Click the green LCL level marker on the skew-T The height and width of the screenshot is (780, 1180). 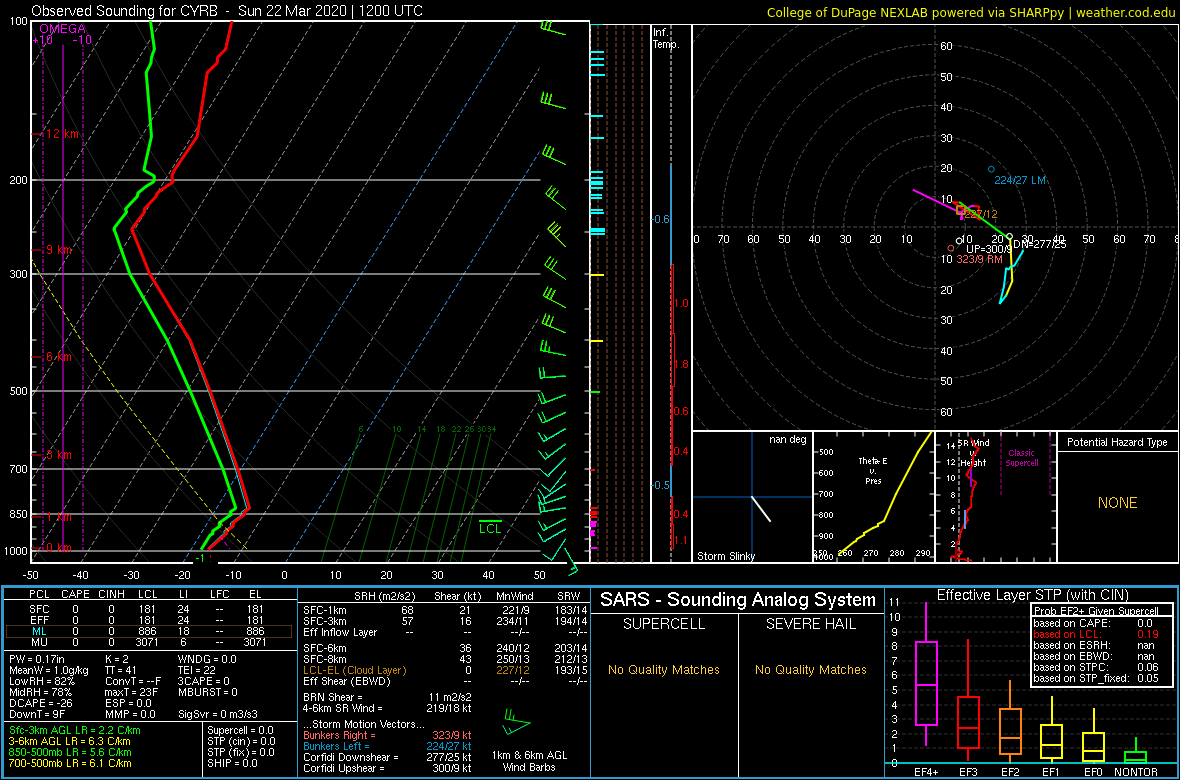[x=491, y=527]
